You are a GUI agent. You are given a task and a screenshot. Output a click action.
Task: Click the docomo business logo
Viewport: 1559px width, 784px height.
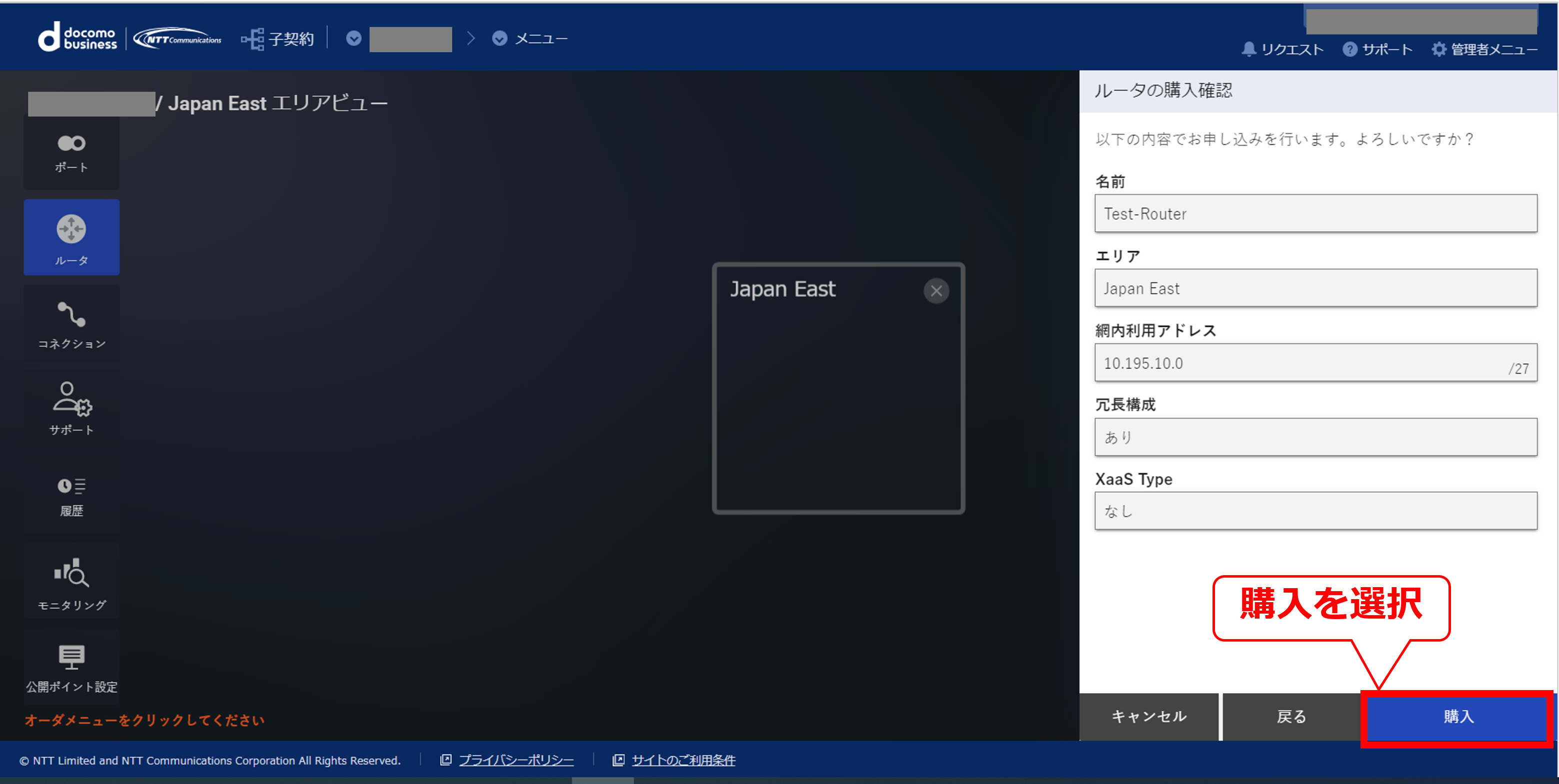[x=77, y=37]
